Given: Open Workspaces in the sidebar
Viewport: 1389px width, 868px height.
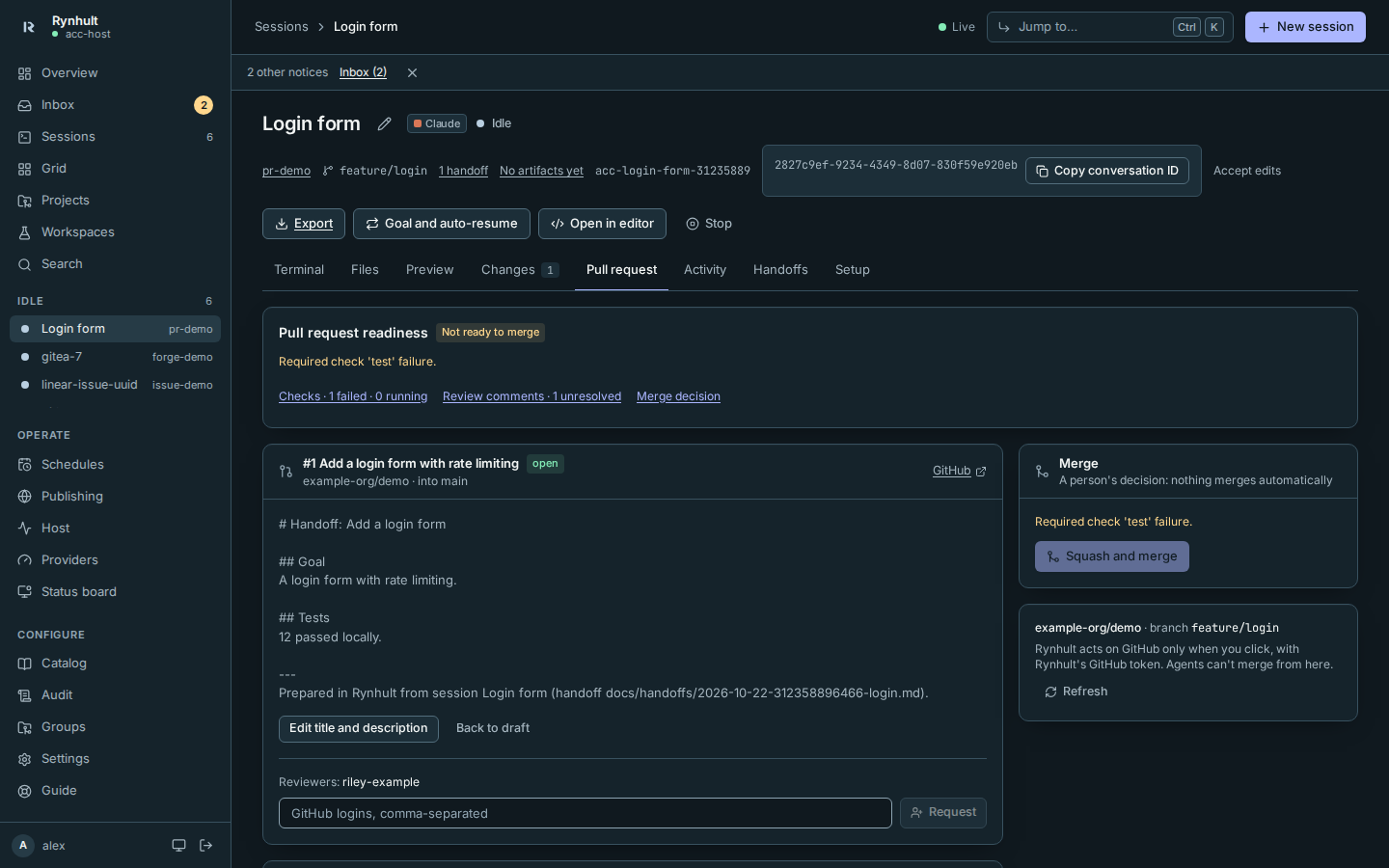Looking at the screenshot, I should pos(116,232).
